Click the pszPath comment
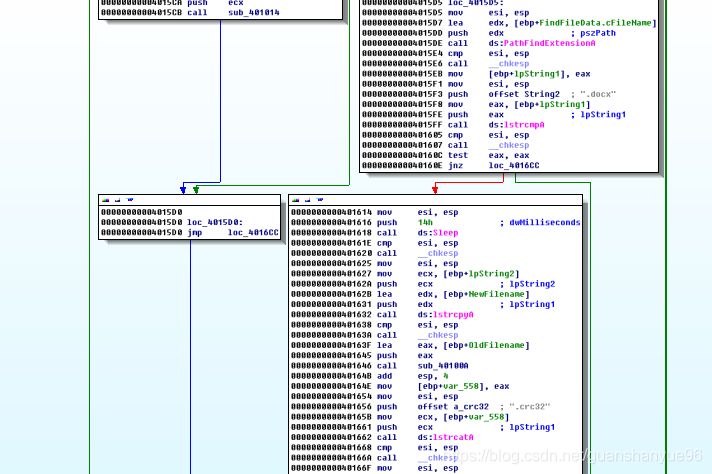 tap(593, 33)
